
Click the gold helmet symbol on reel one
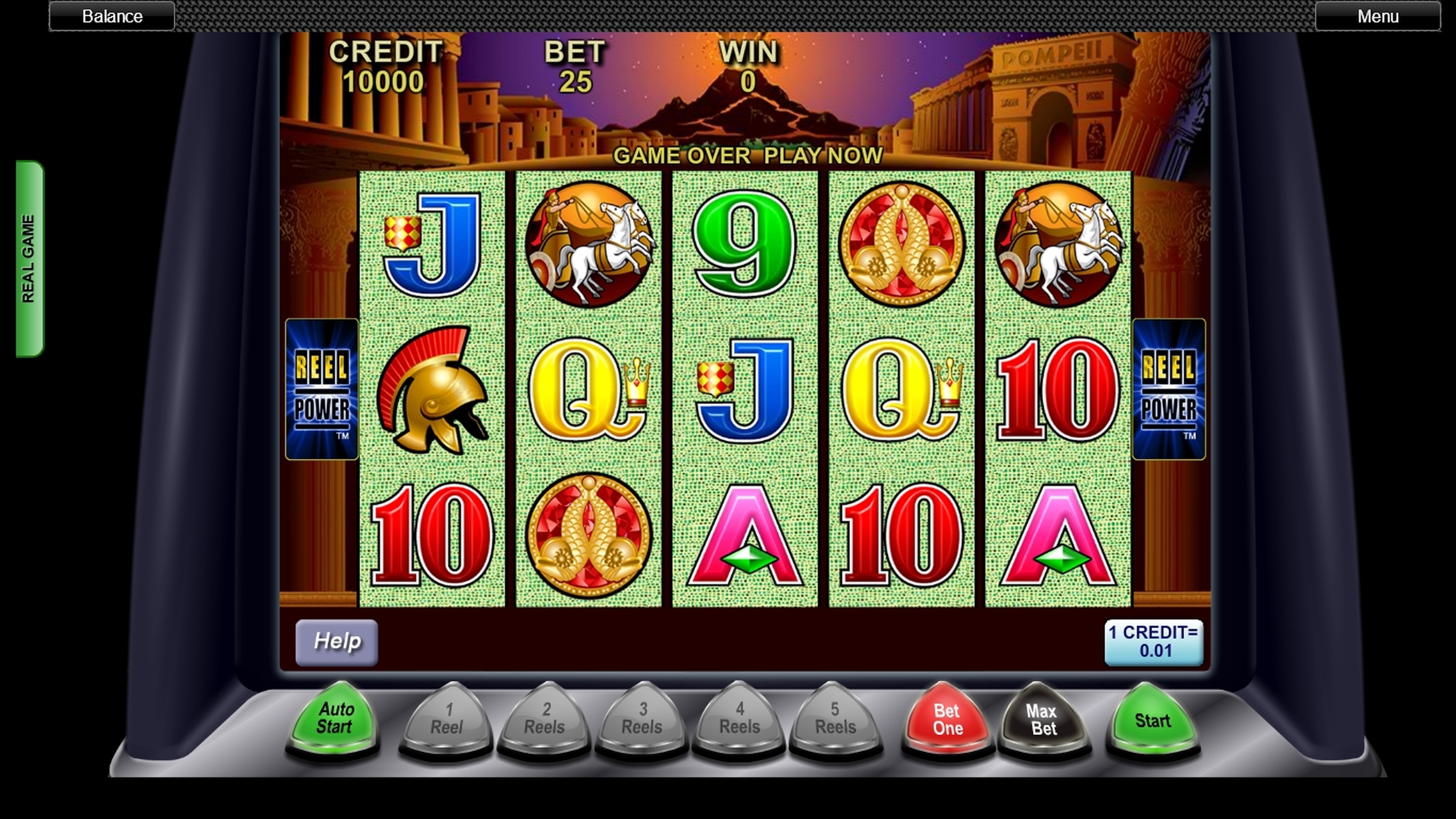click(x=432, y=390)
